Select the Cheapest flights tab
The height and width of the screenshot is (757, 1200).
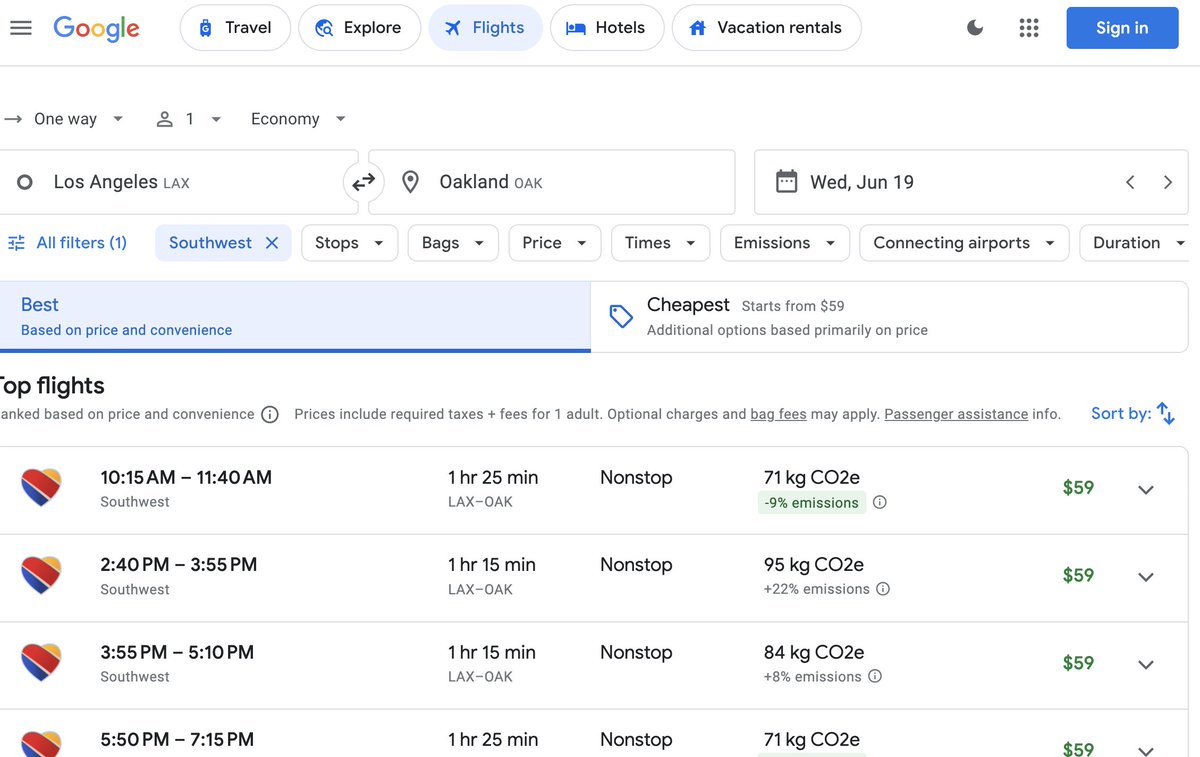[x=889, y=316]
